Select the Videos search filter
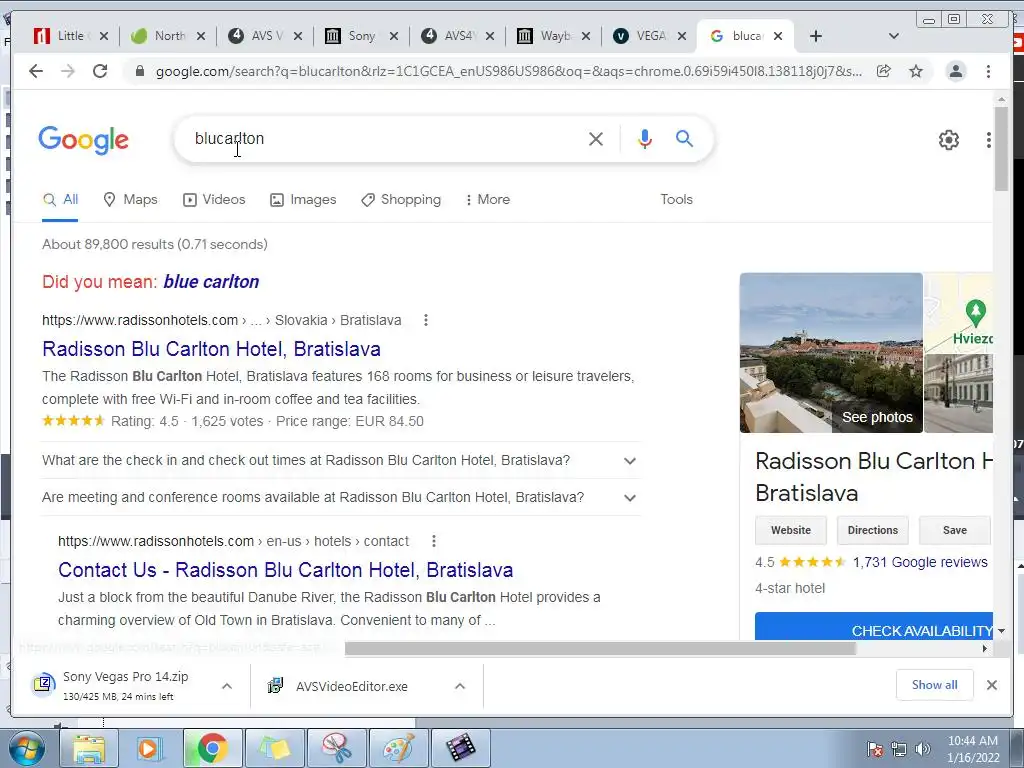 click(x=214, y=200)
